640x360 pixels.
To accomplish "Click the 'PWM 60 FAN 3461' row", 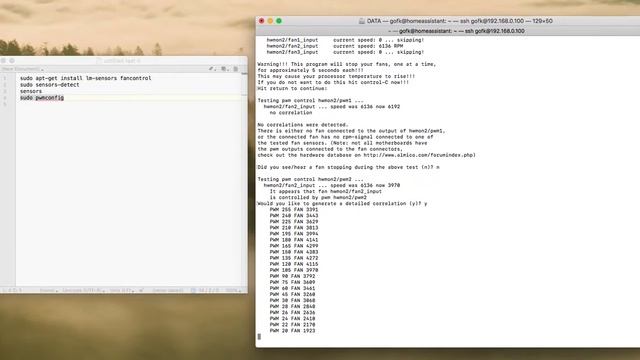I will tap(292, 288).
